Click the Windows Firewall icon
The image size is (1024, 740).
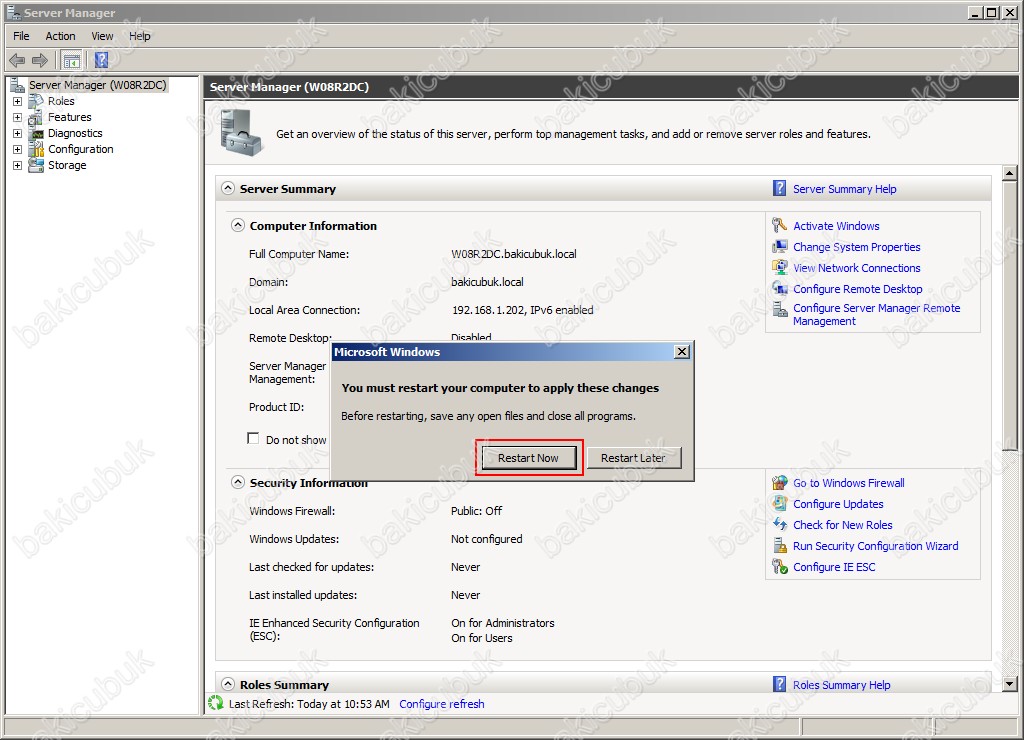(780, 483)
